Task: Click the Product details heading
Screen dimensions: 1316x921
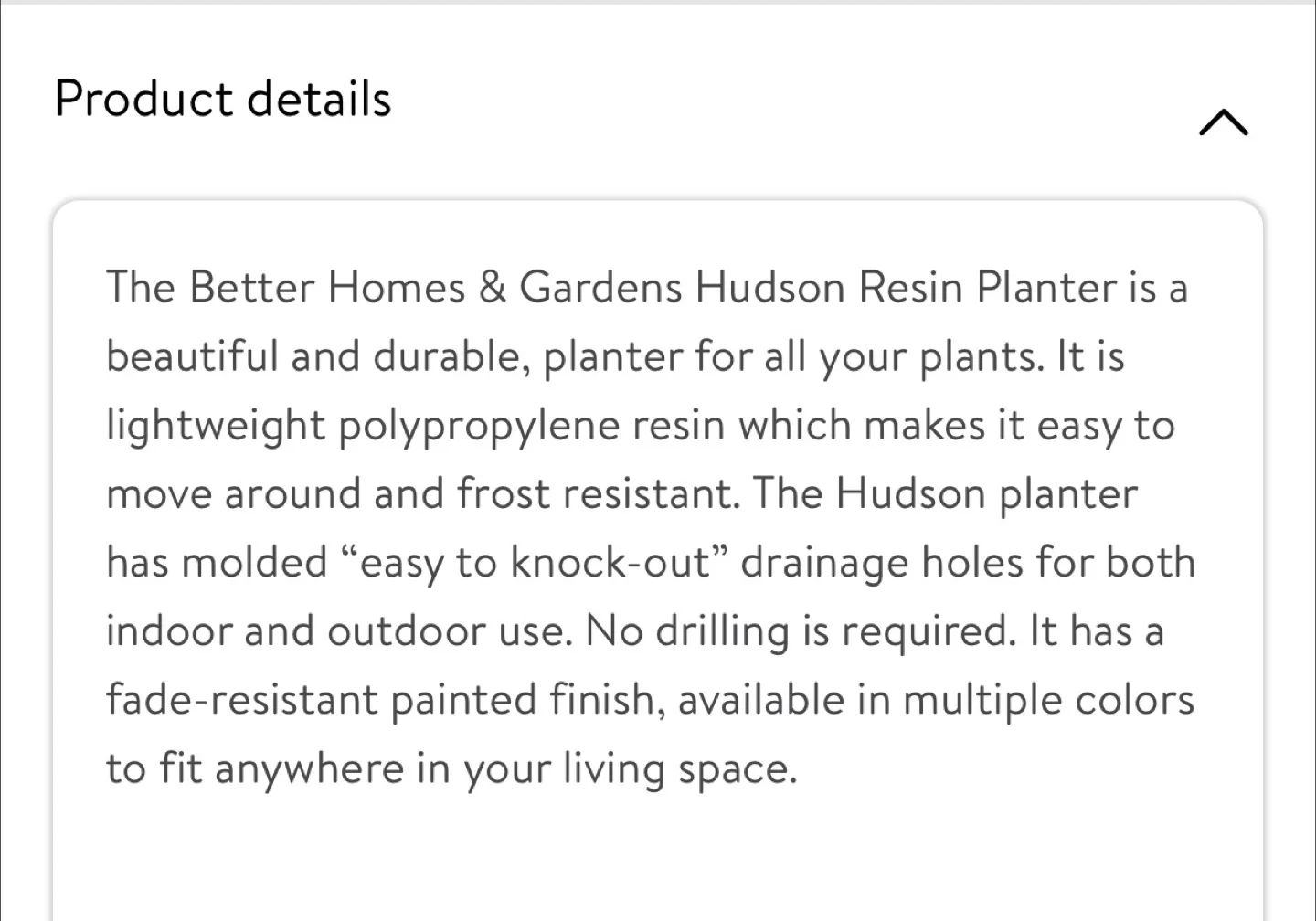Action: [x=223, y=99]
